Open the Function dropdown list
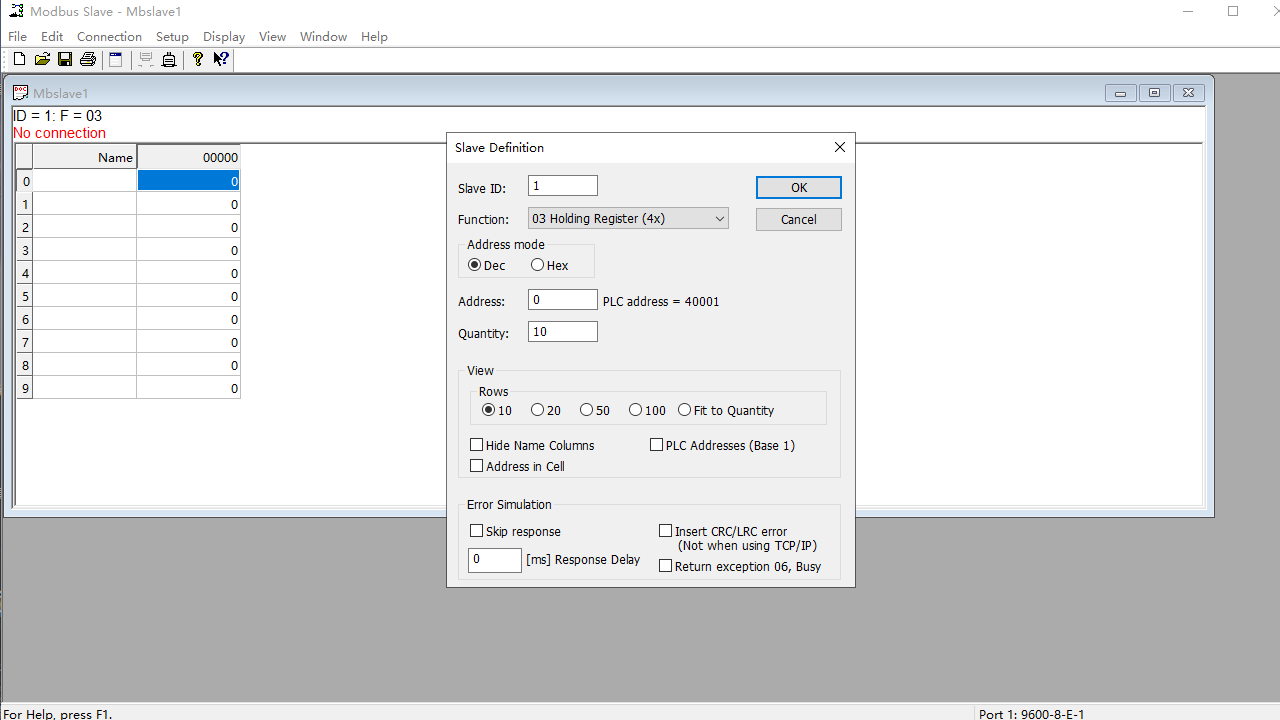The image size is (1280, 720). (x=719, y=218)
